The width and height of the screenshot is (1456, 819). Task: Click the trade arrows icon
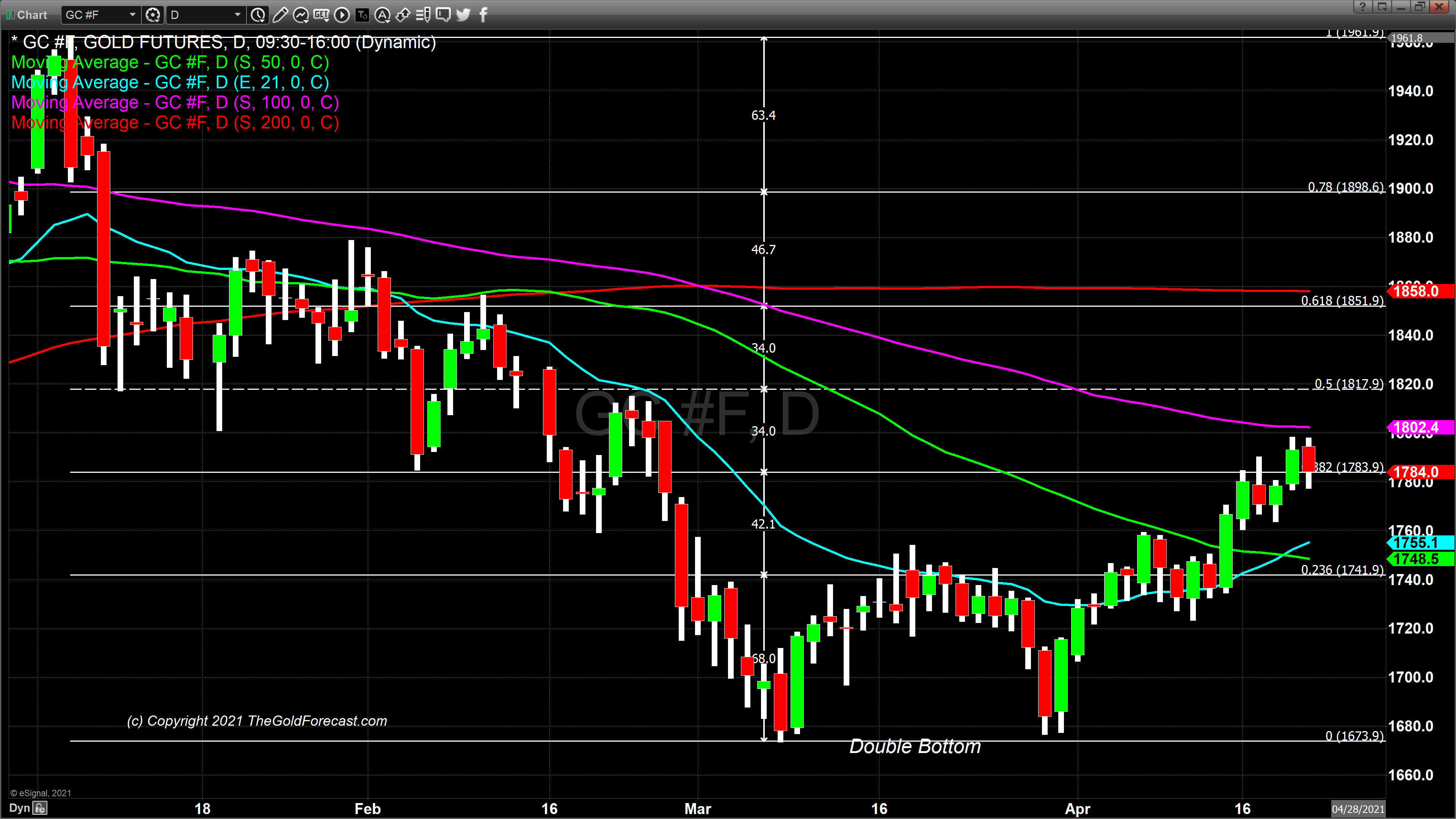click(402, 15)
